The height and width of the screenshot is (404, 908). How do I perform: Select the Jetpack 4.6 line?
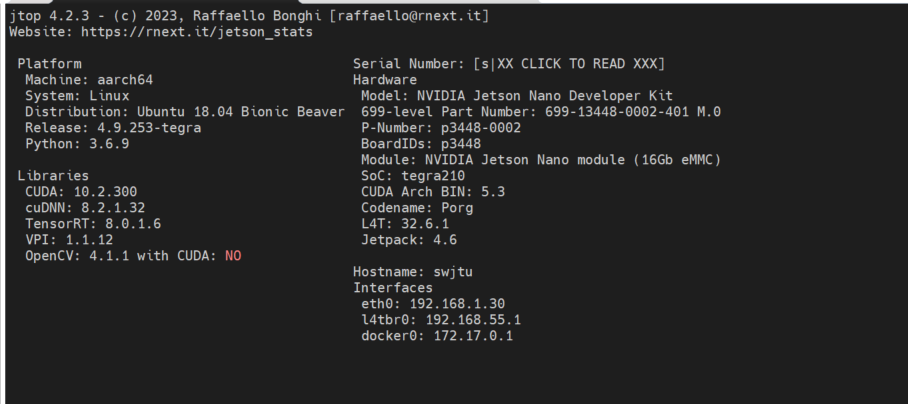pos(409,240)
